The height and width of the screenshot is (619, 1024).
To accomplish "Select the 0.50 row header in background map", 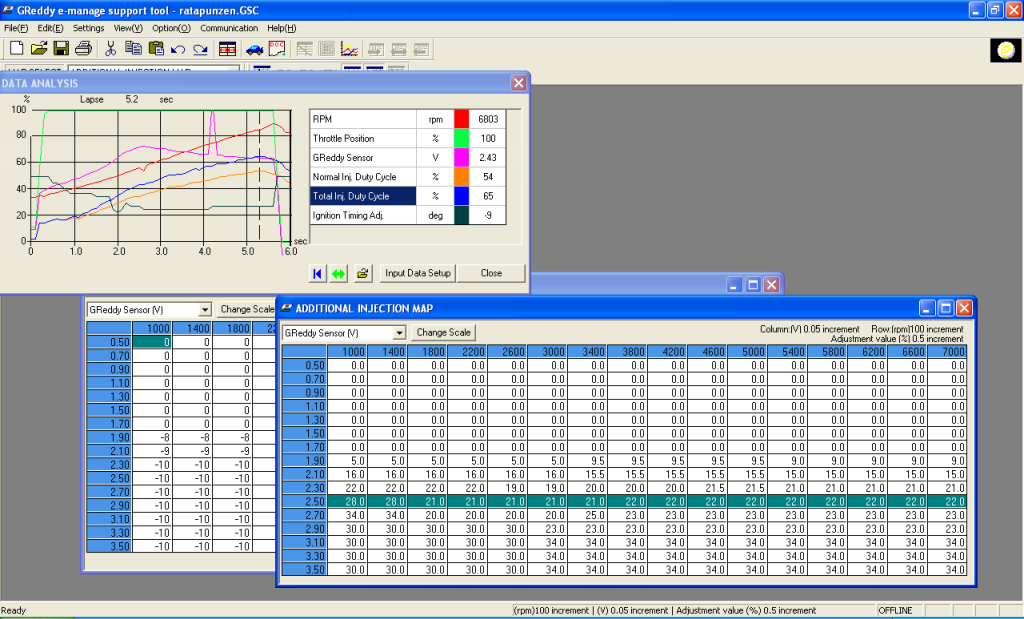I will pos(110,342).
